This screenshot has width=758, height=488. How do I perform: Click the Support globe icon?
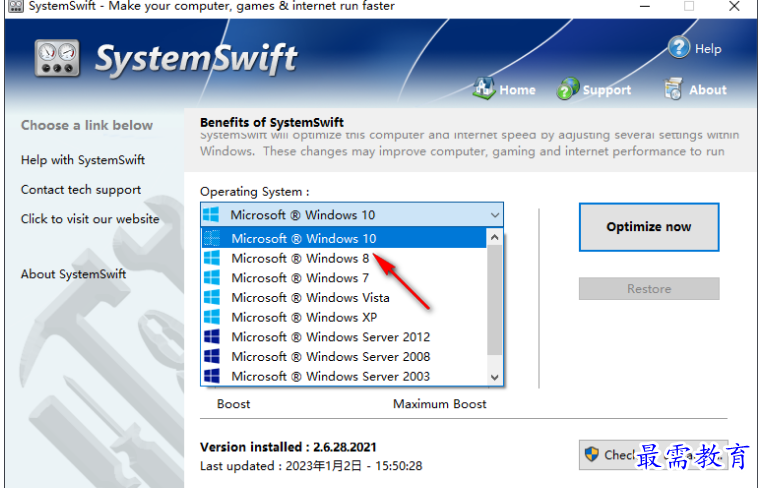tap(568, 89)
